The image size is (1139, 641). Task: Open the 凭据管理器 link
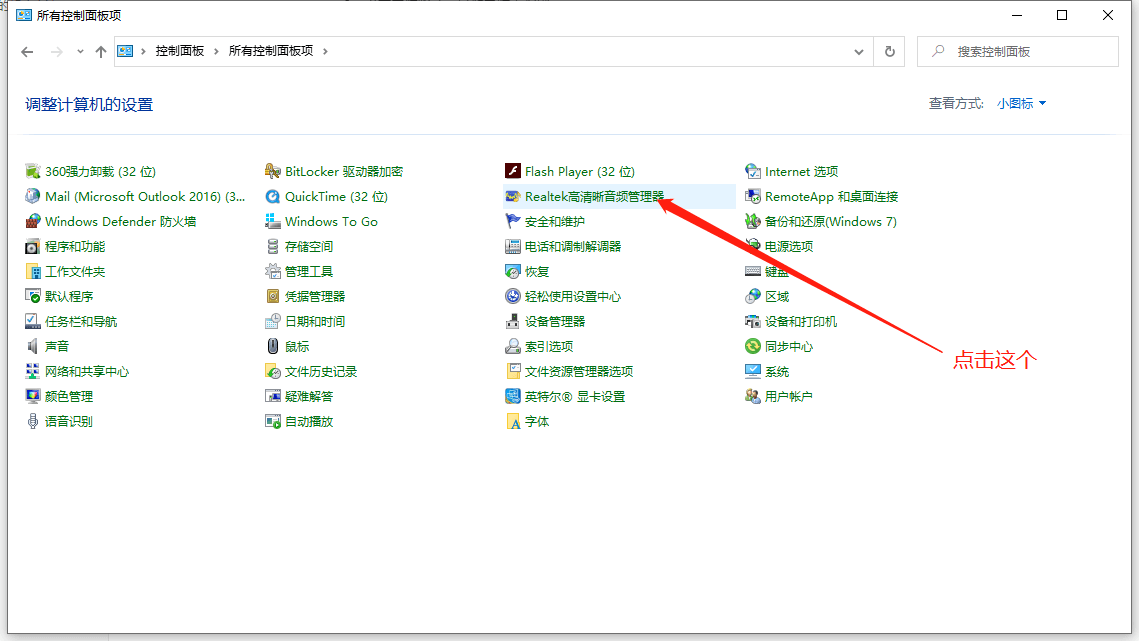[315, 296]
